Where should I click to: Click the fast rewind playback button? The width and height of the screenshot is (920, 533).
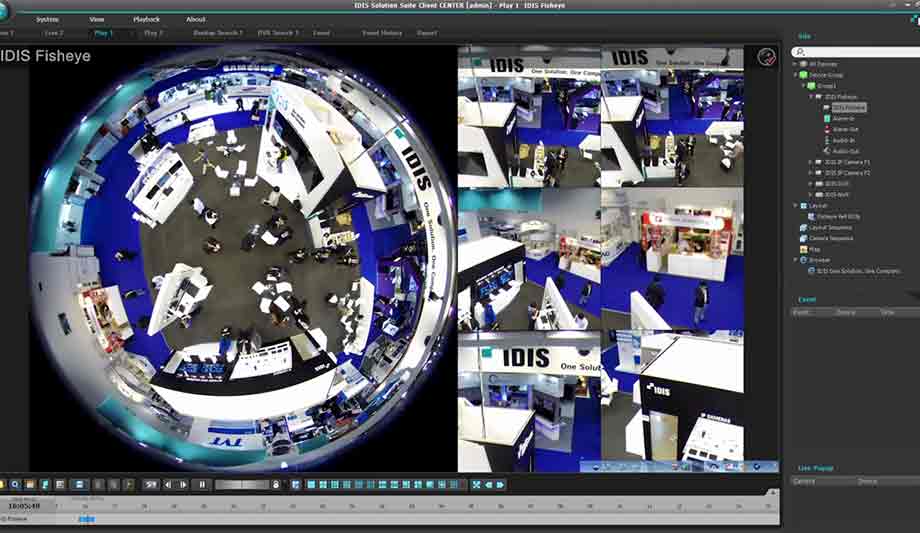[x=151, y=484]
